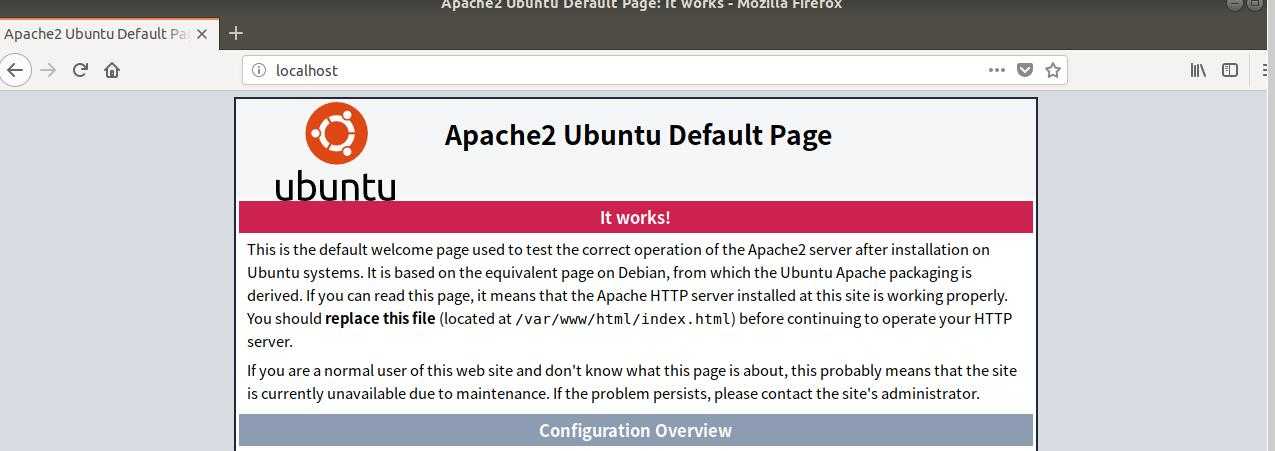The width and height of the screenshot is (1275, 451).
Task: Click the /var/www/html/index.html path text
Action: click(624, 319)
